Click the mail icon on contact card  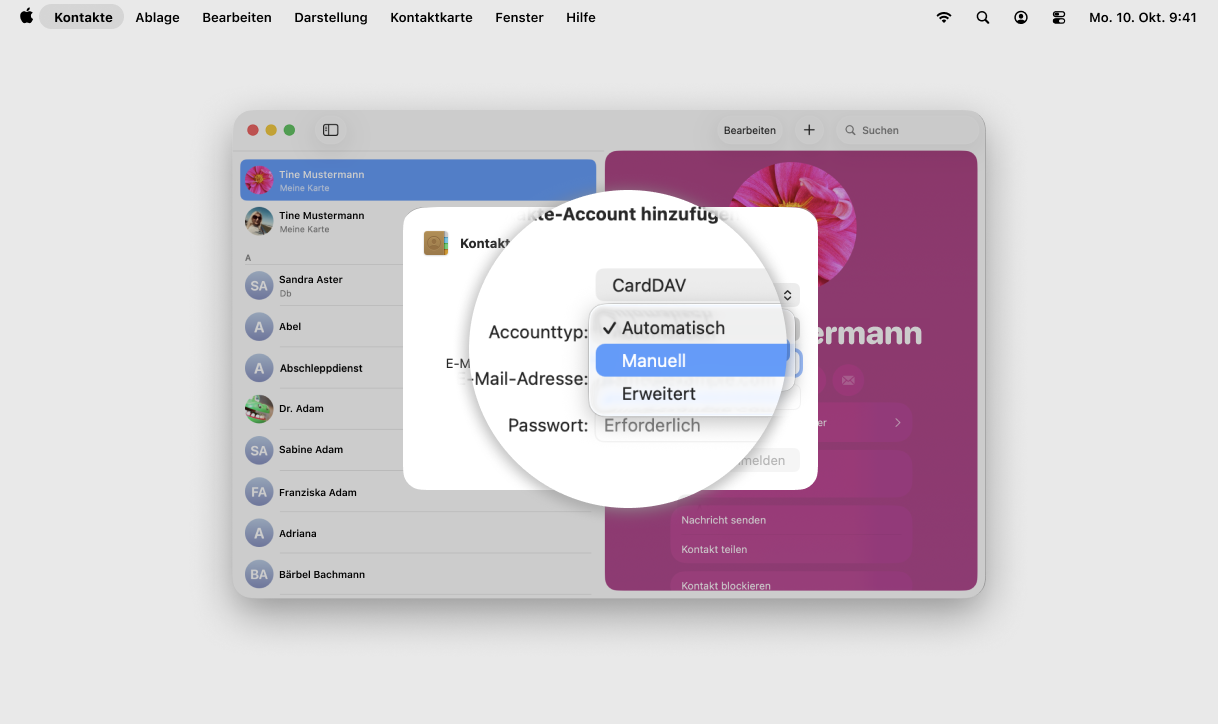(x=848, y=380)
